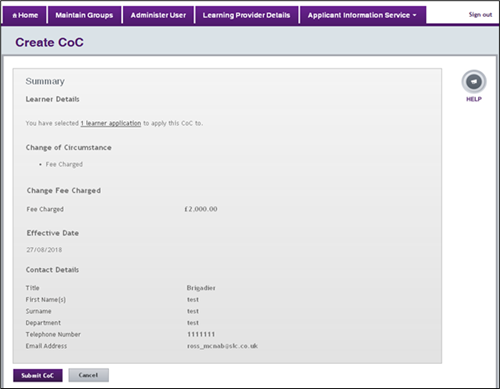Select the title value Brigadier
This screenshot has height=389, width=500.
point(201,288)
